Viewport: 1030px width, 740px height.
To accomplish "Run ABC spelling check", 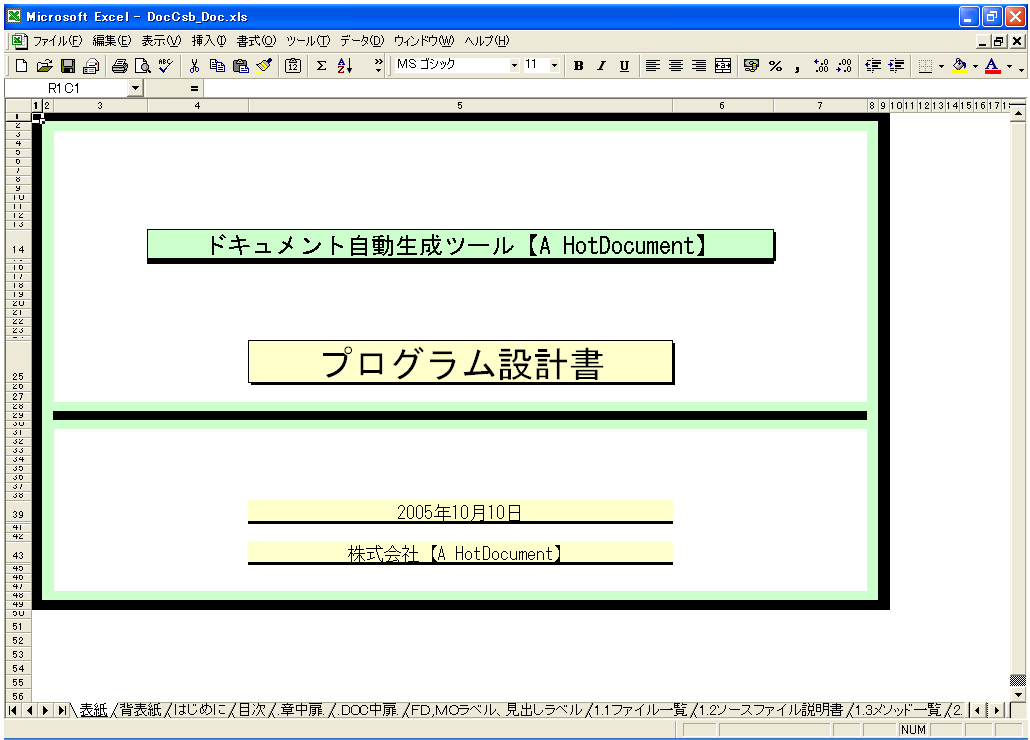I will 166,66.
